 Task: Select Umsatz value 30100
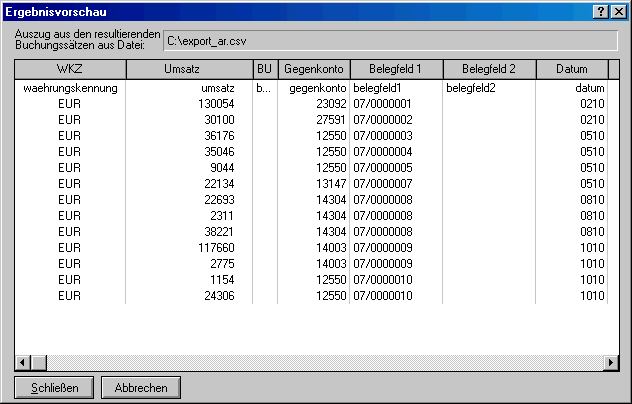219,120
